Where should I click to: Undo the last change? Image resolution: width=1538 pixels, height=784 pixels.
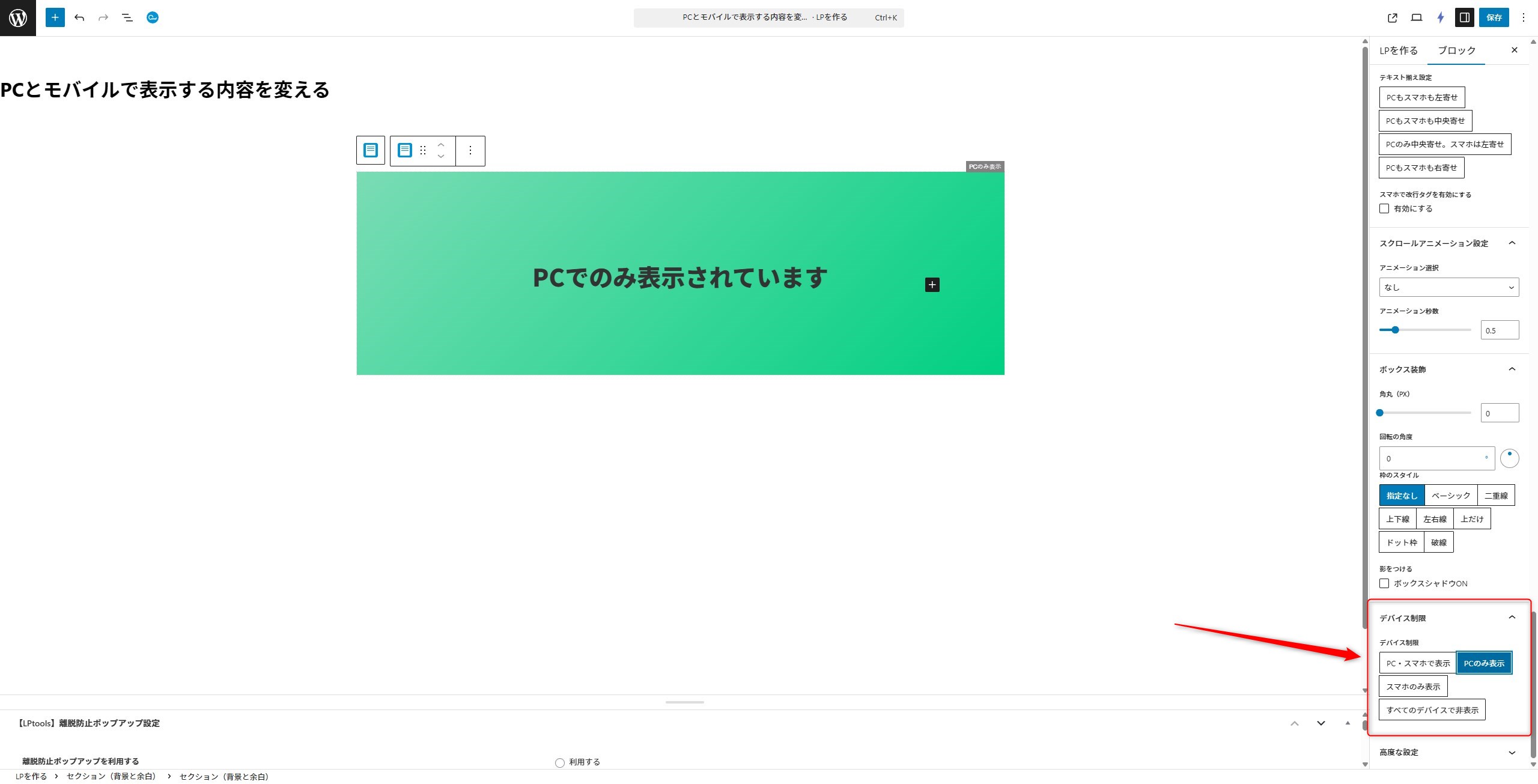79,17
